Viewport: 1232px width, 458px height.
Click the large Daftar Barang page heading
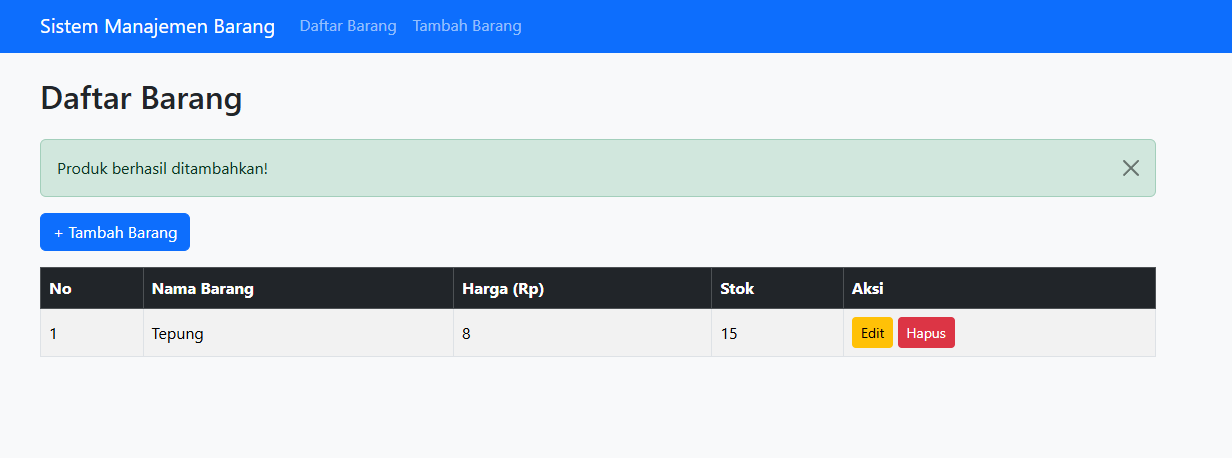coord(141,98)
